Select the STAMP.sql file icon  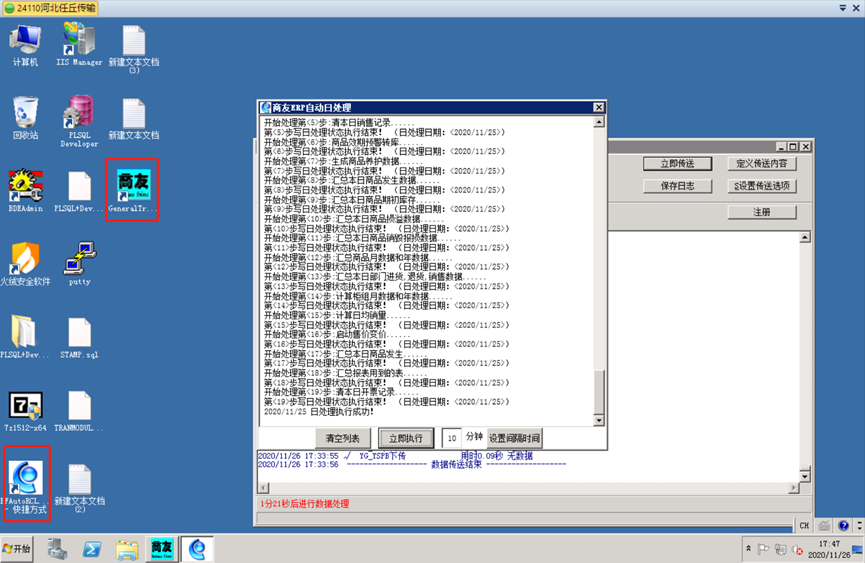point(79,336)
